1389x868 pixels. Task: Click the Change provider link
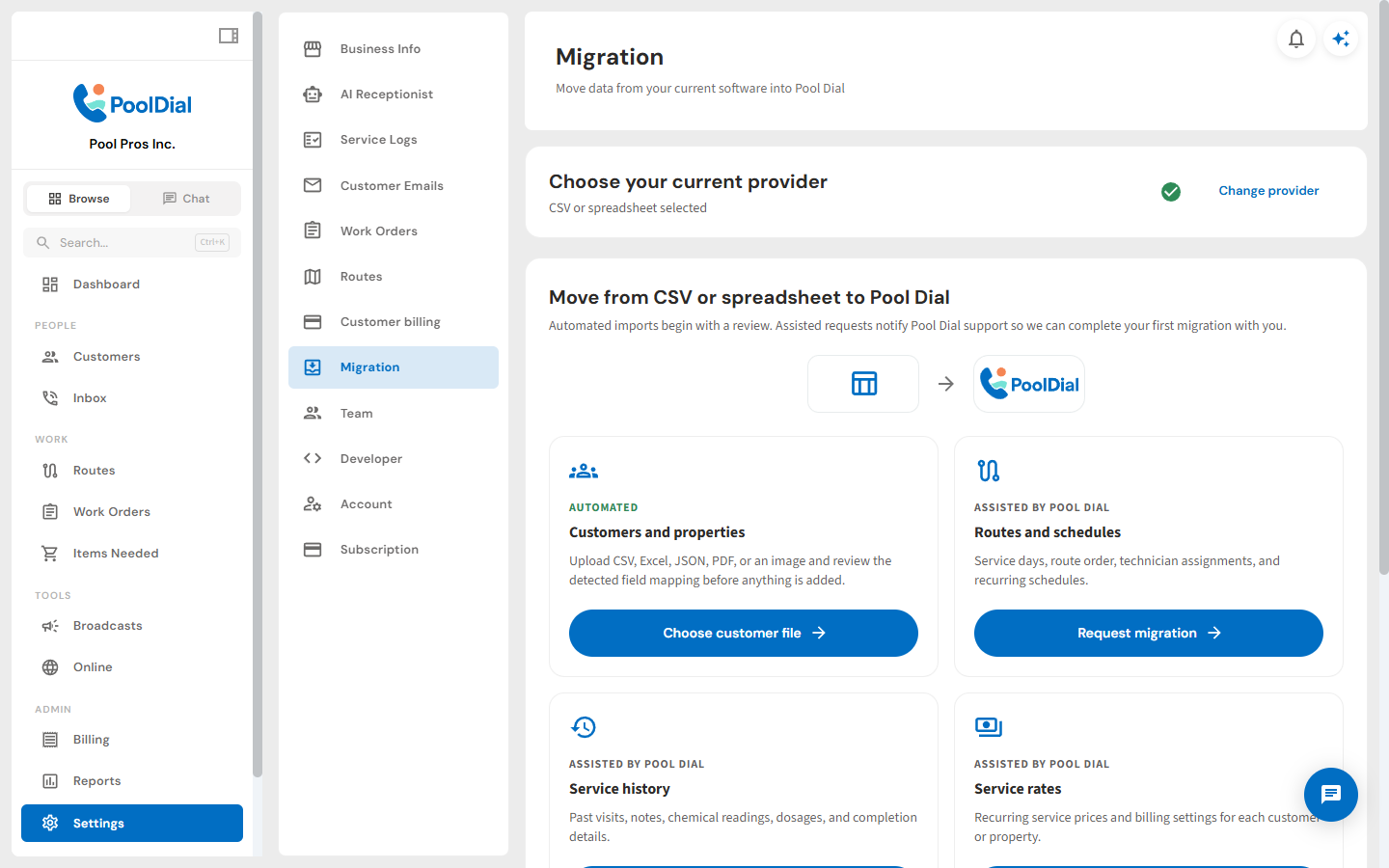(x=1268, y=191)
